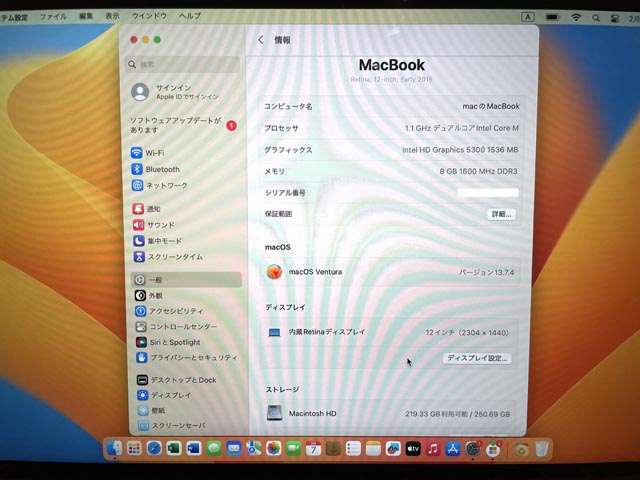Open Siri と Spotlight settings
640x480 pixels.
(174, 343)
